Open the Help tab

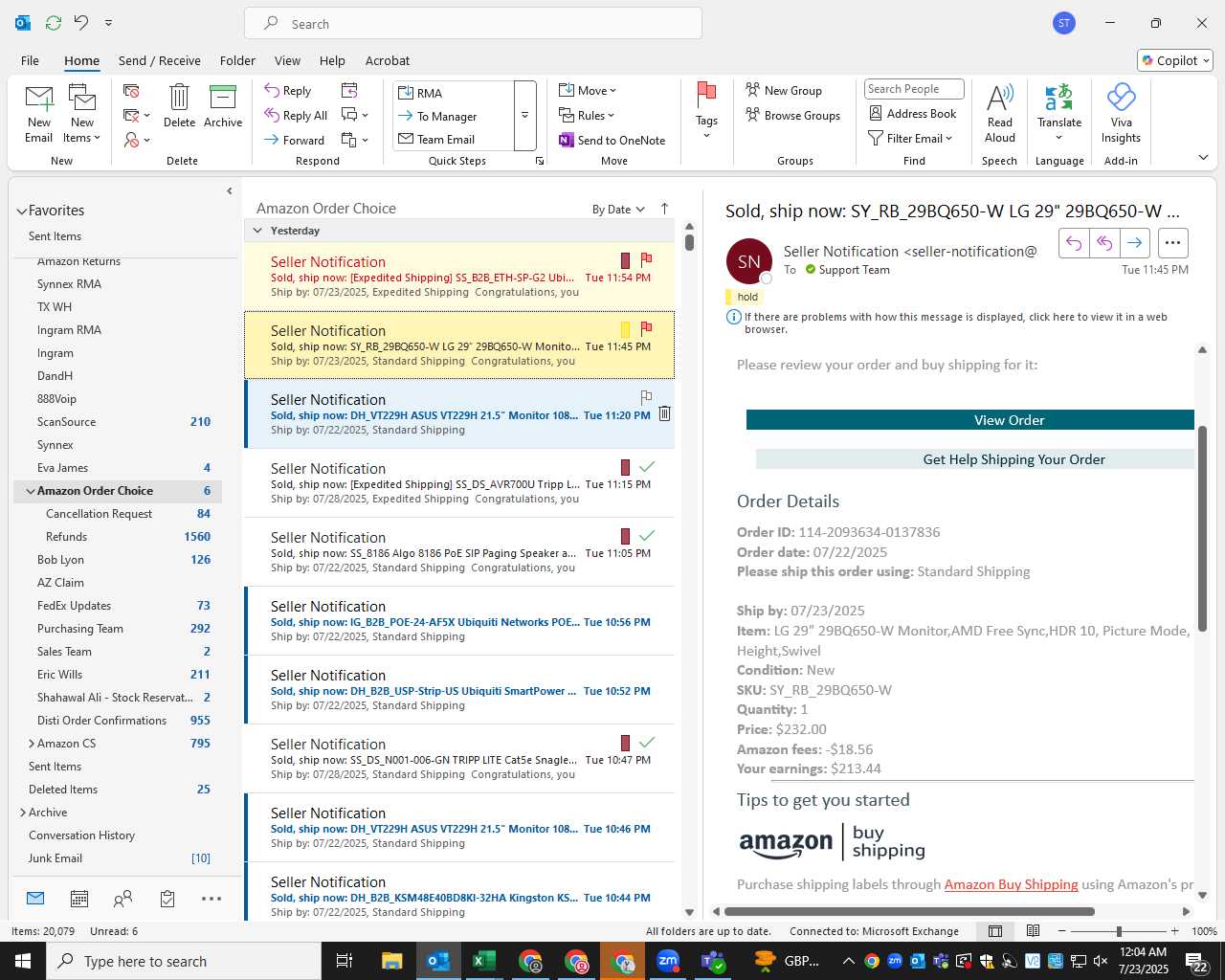click(x=332, y=60)
